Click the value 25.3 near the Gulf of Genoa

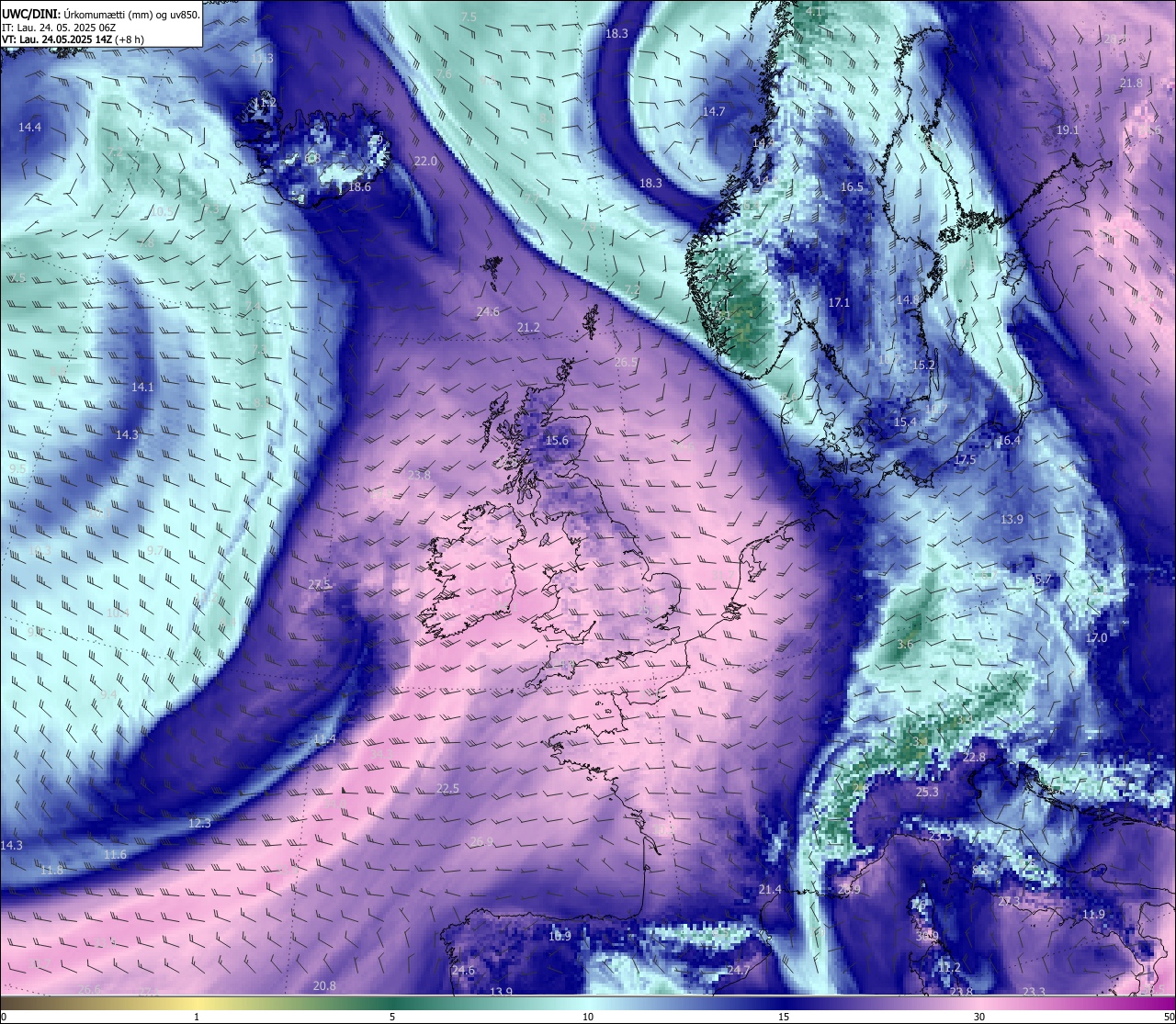point(927,792)
